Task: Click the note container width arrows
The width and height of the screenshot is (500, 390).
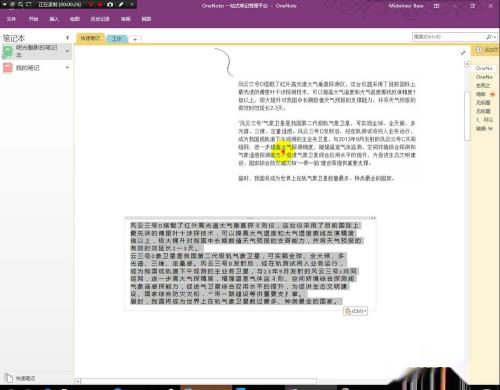Action: 373,218
